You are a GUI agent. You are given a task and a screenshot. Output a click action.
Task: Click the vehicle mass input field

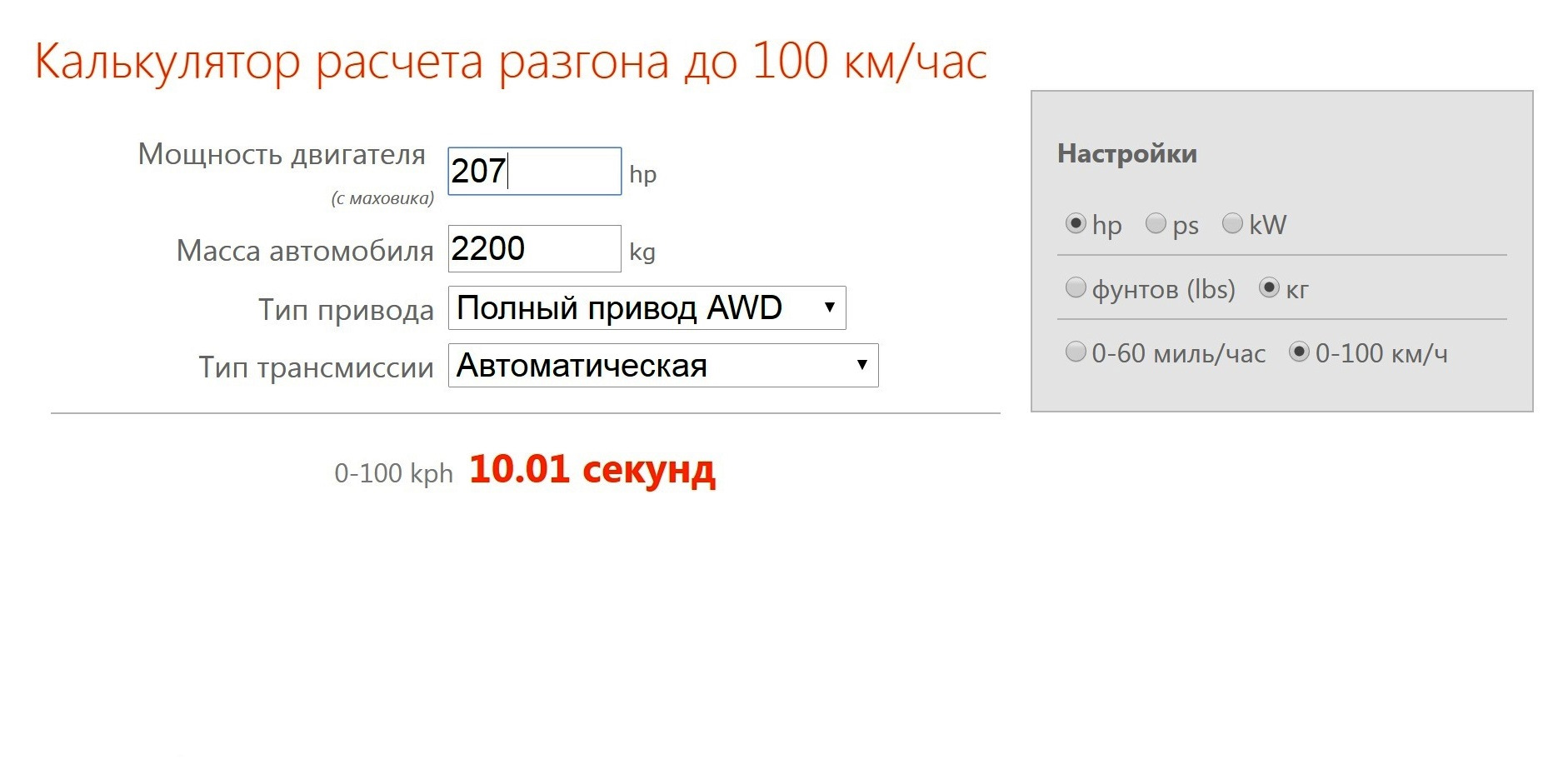(x=534, y=248)
